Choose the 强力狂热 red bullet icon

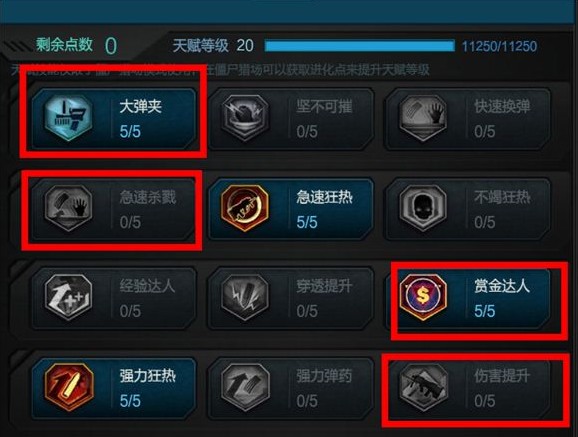point(69,386)
